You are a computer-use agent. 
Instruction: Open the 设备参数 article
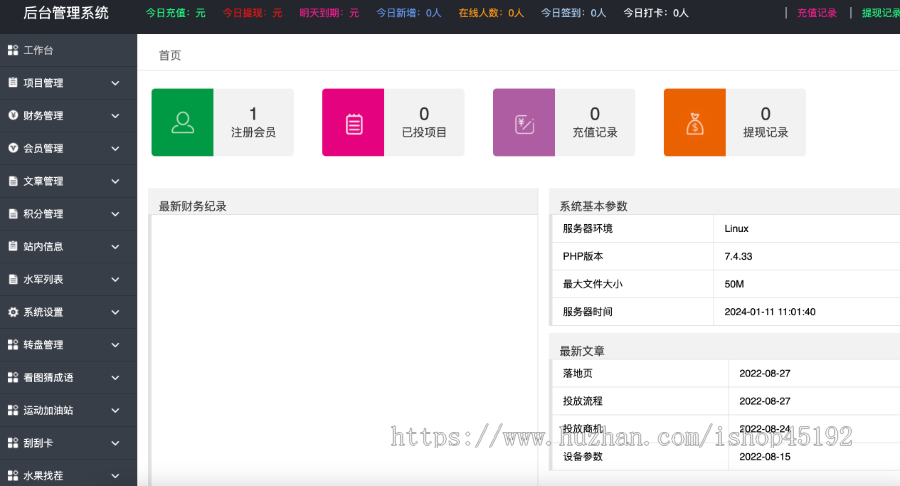pos(583,457)
